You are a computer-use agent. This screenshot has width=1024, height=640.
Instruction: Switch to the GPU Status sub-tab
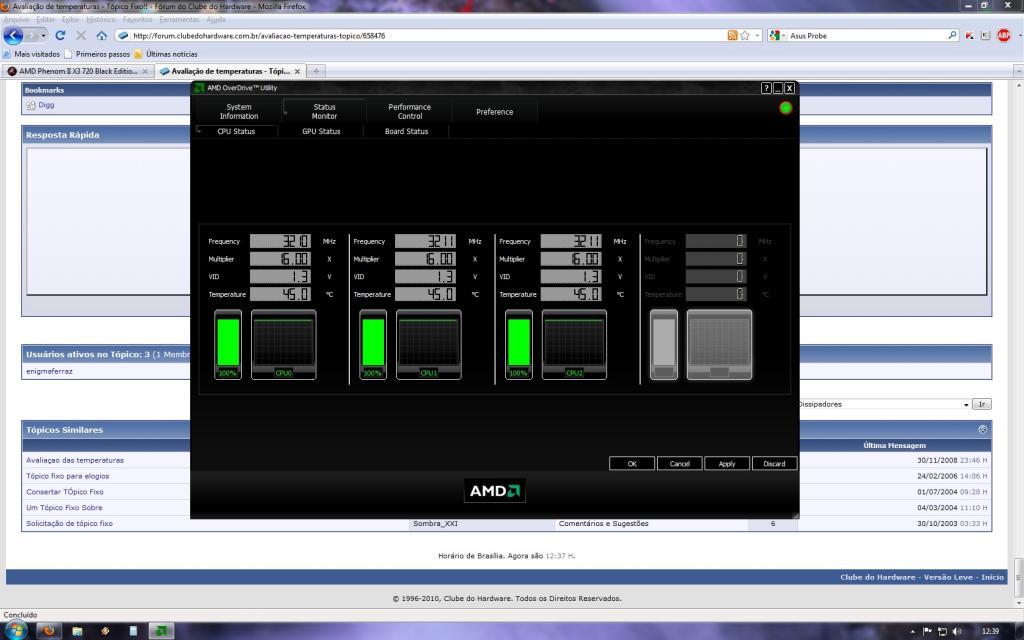click(x=321, y=131)
